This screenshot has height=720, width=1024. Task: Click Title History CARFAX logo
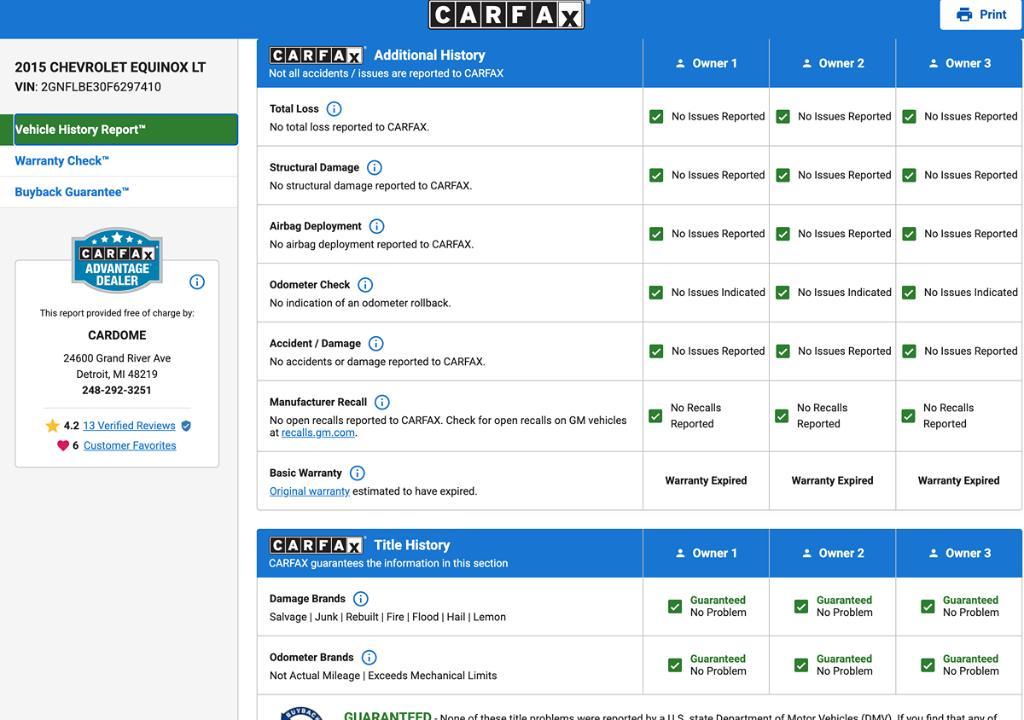click(316, 545)
